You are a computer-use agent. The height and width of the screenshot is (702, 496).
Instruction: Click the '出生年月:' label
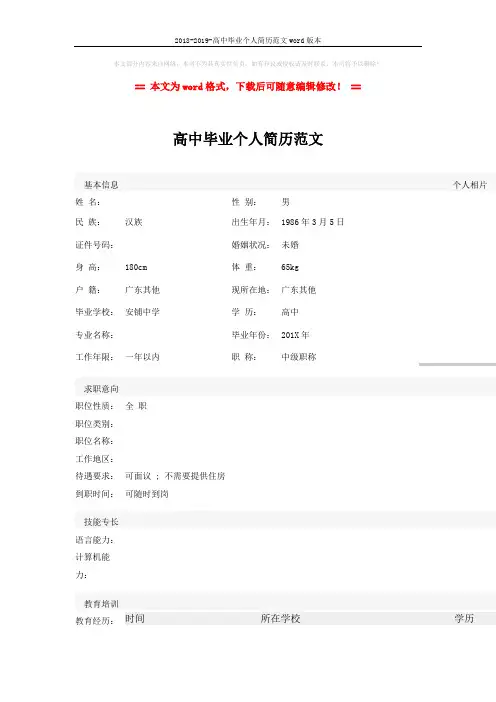[x=251, y=222]
